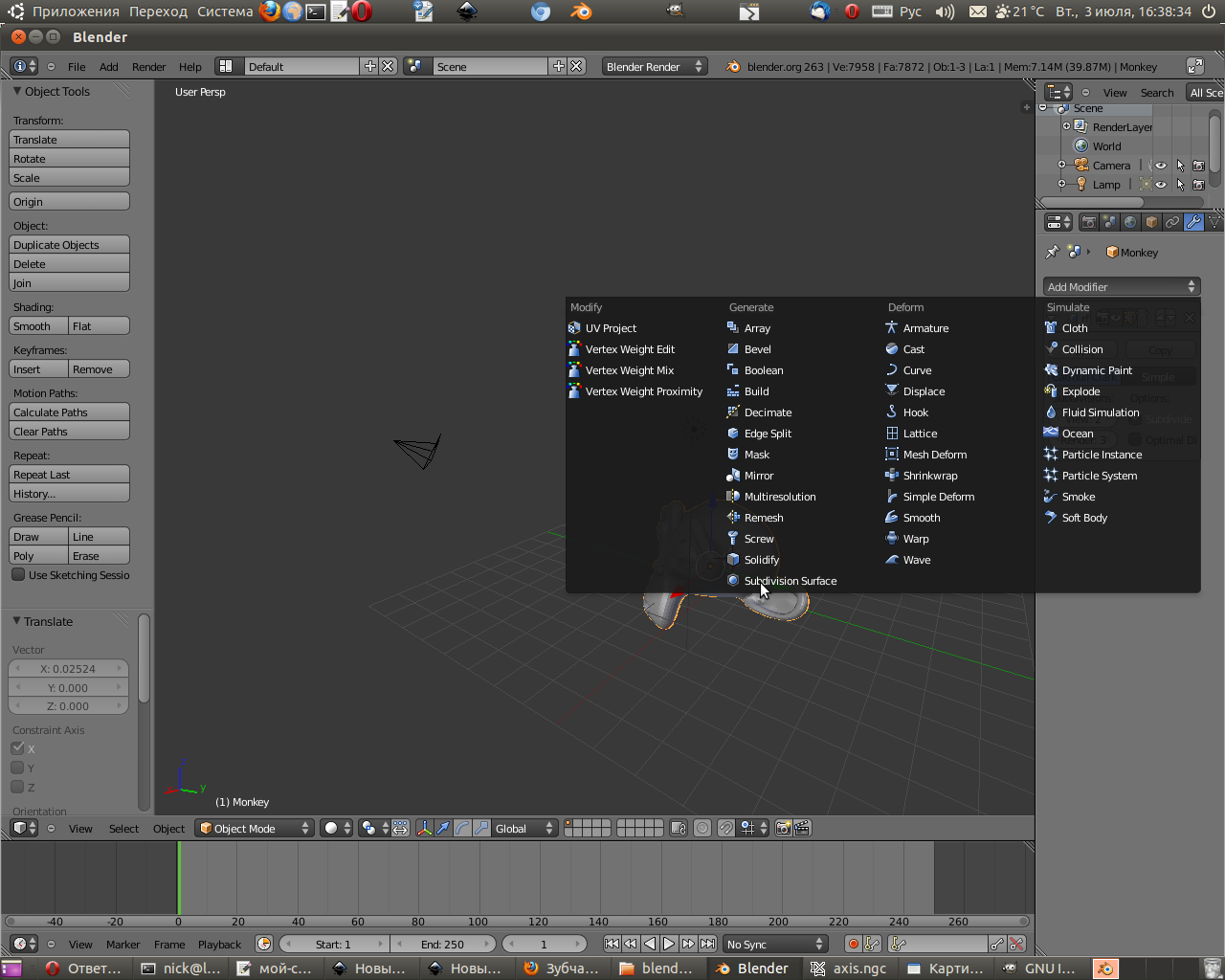Toggle automatic keyframe record button
This screenshot has height=980, width=1225.
(854, 944)
